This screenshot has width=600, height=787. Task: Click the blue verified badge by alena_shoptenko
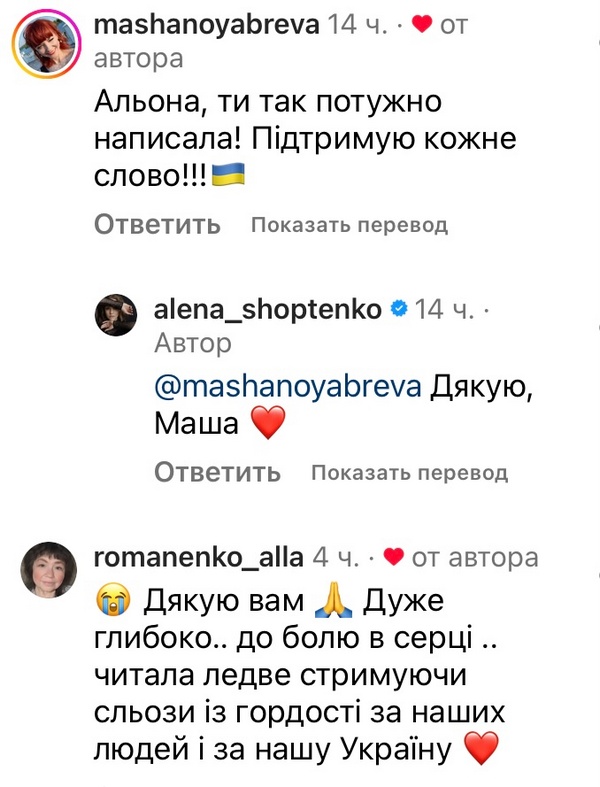coord(397,310)
